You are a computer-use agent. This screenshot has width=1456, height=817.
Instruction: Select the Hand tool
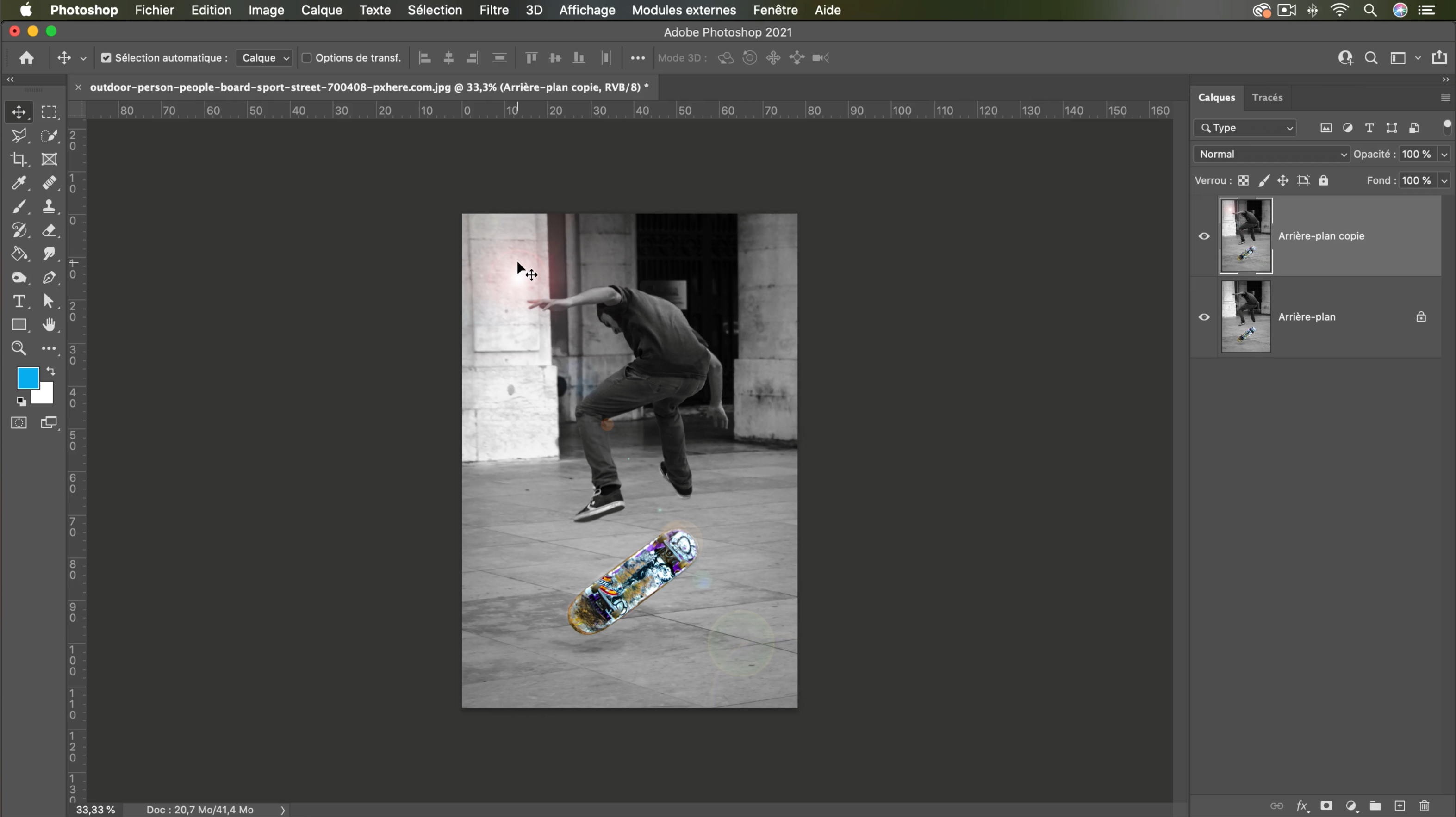pos(49,325)
